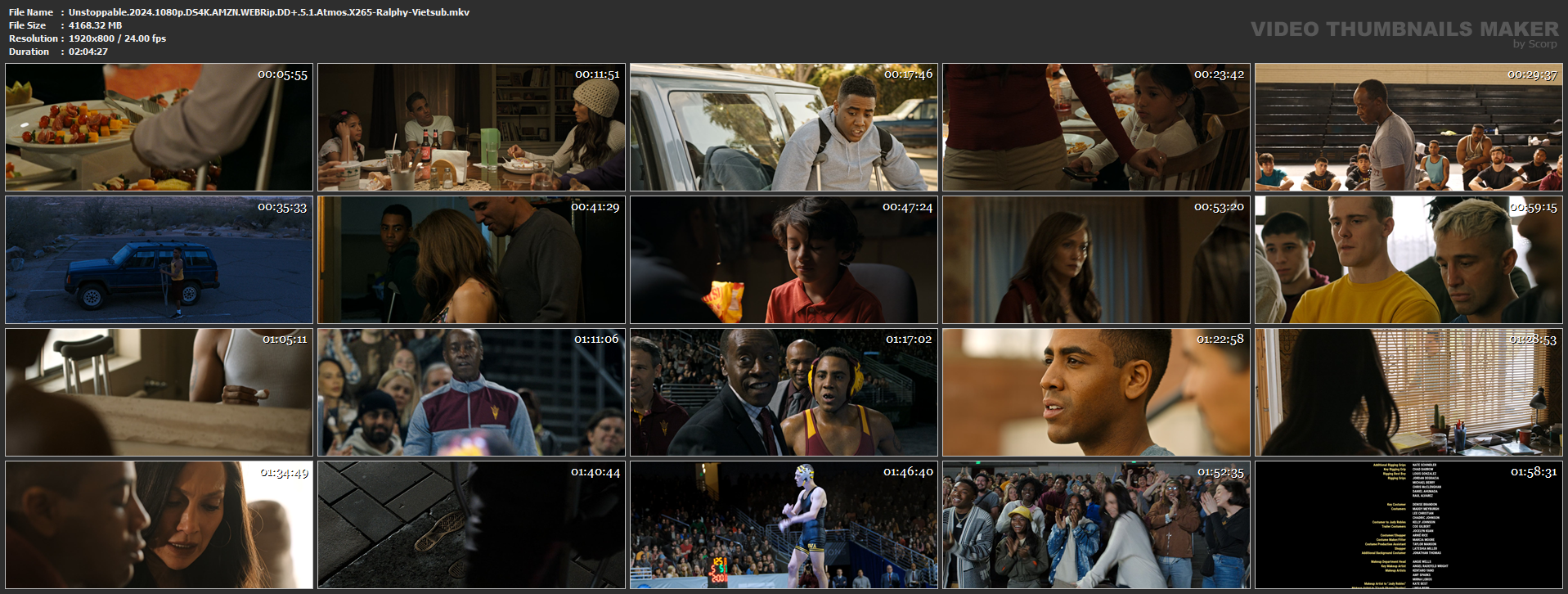Viewport: 1568px width, 594px height.
Task: Open the thumbnail at 01:11:06
Action: (471, 392)
